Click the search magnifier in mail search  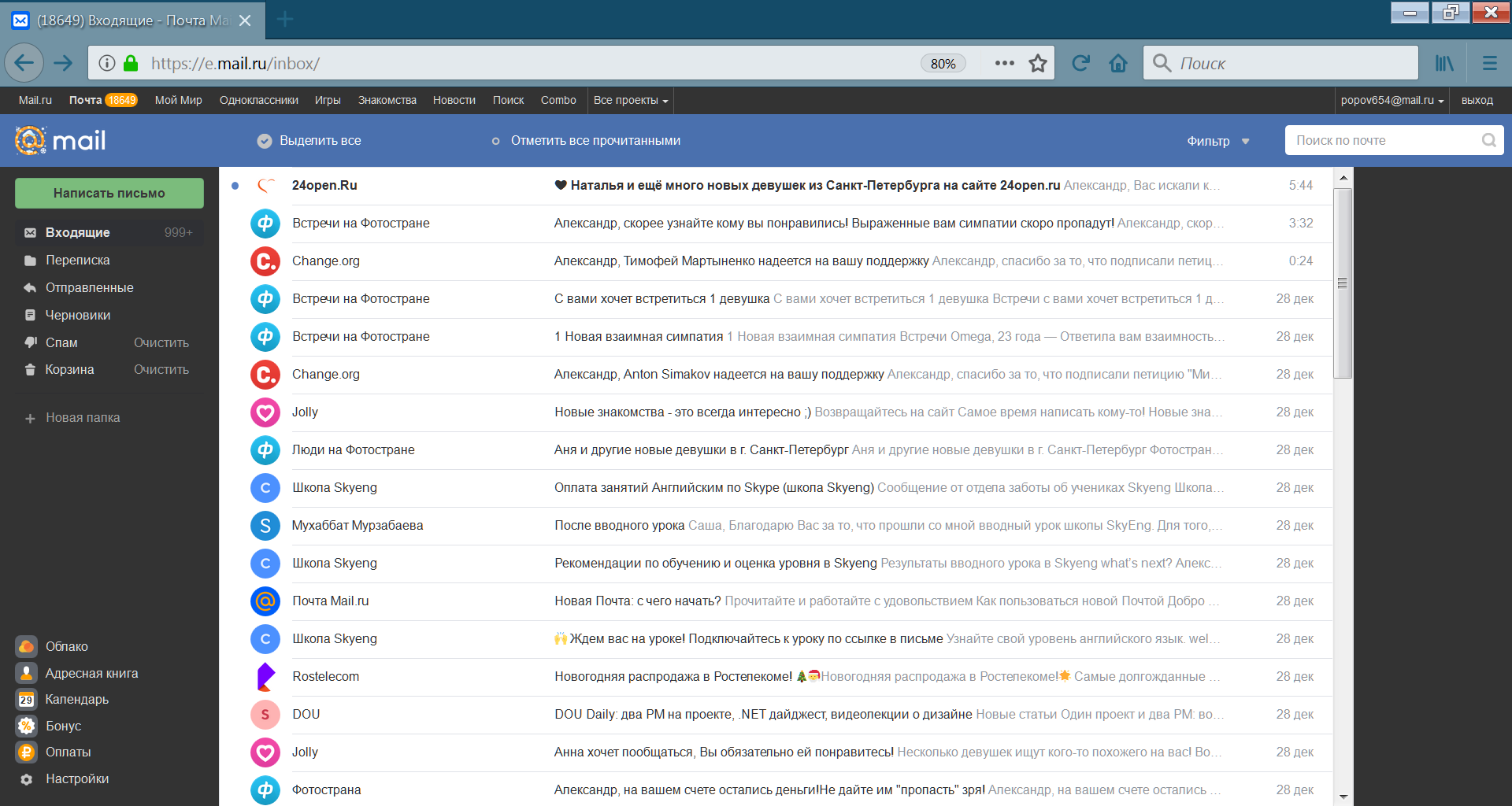pyautogui.click(x=1488, y=140)
